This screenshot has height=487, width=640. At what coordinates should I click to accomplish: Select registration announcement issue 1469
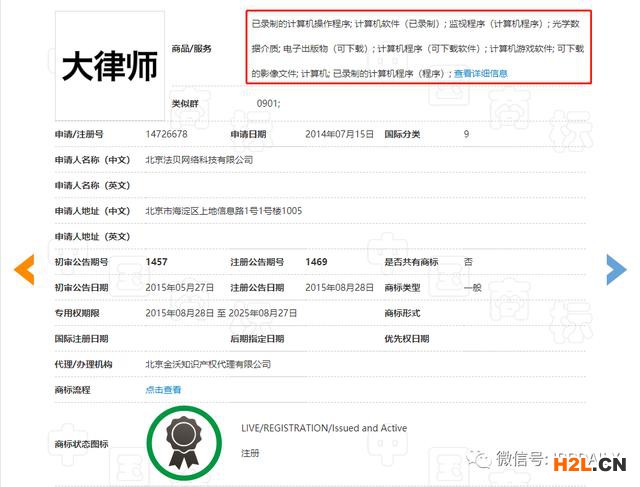tap(316, 262)
